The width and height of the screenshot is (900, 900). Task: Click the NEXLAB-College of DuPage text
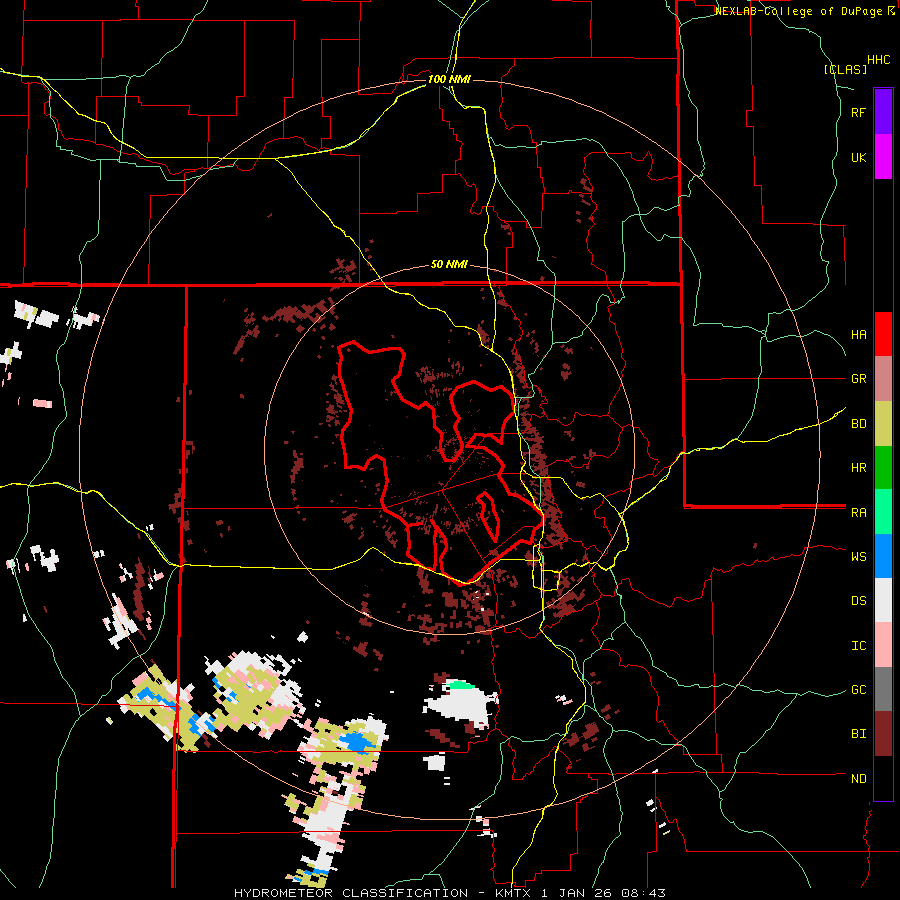[x=798, y=11]
